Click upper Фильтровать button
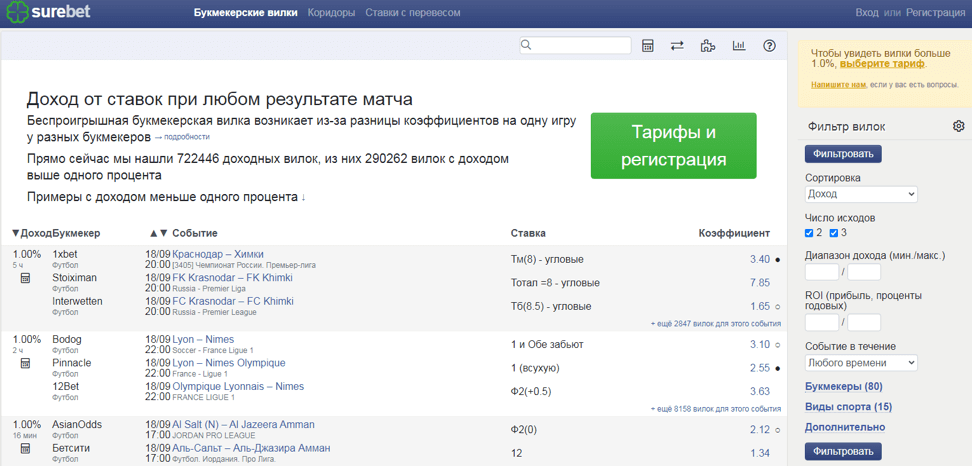The height and width of the screenshot is (466, 972). [843, 153]
